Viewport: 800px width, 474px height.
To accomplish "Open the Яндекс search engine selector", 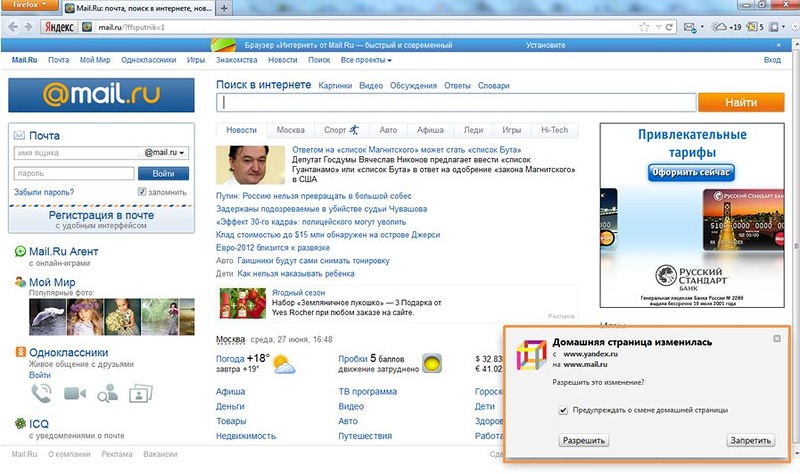I will point(59,27).
